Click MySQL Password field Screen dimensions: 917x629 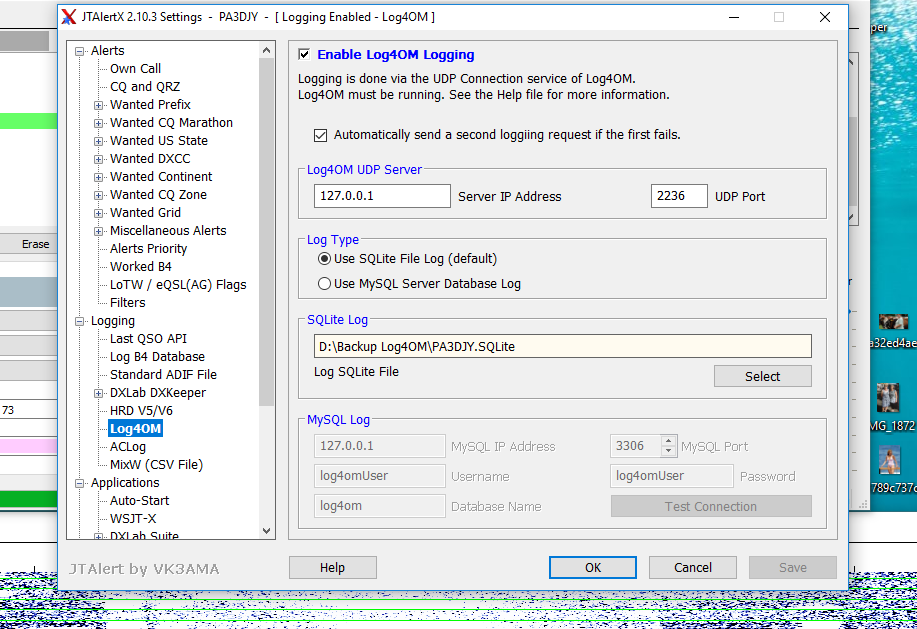[671, 476]
